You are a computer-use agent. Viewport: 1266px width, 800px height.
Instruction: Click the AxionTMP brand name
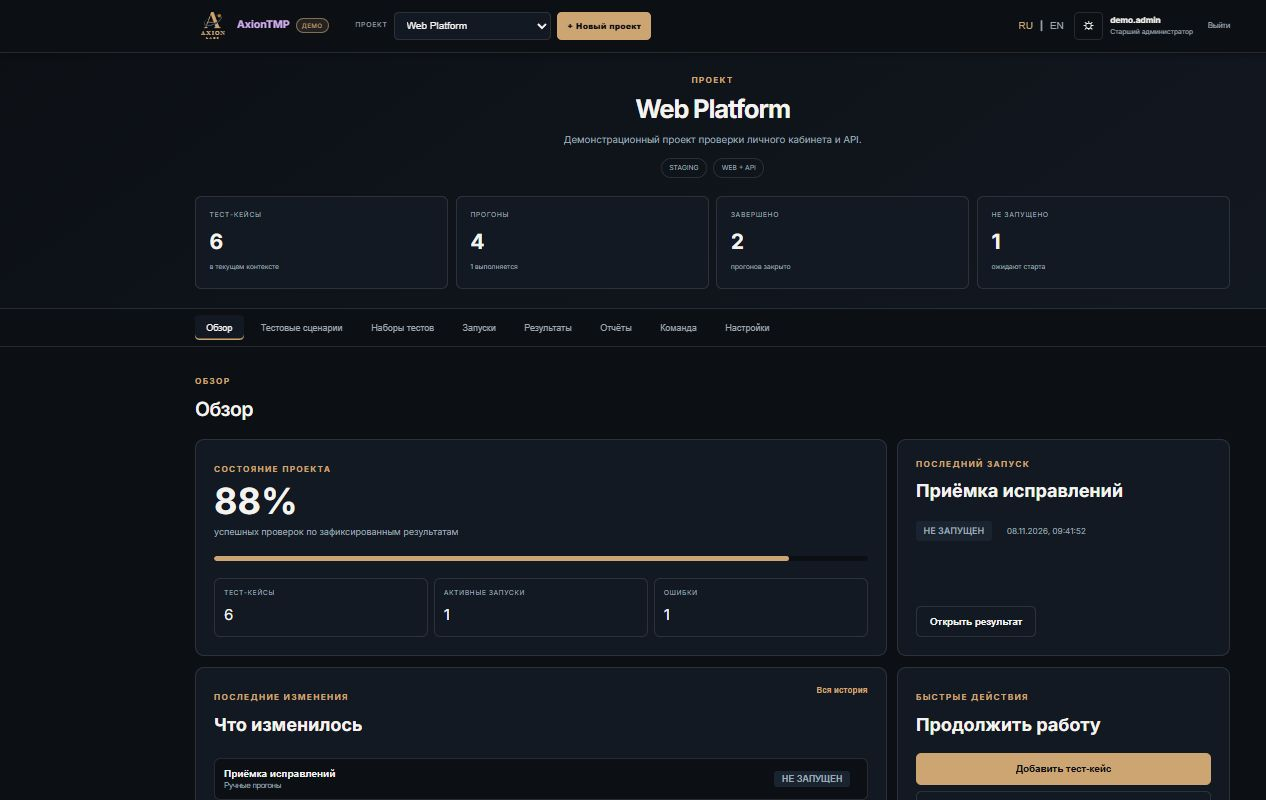tap(263, 25)
